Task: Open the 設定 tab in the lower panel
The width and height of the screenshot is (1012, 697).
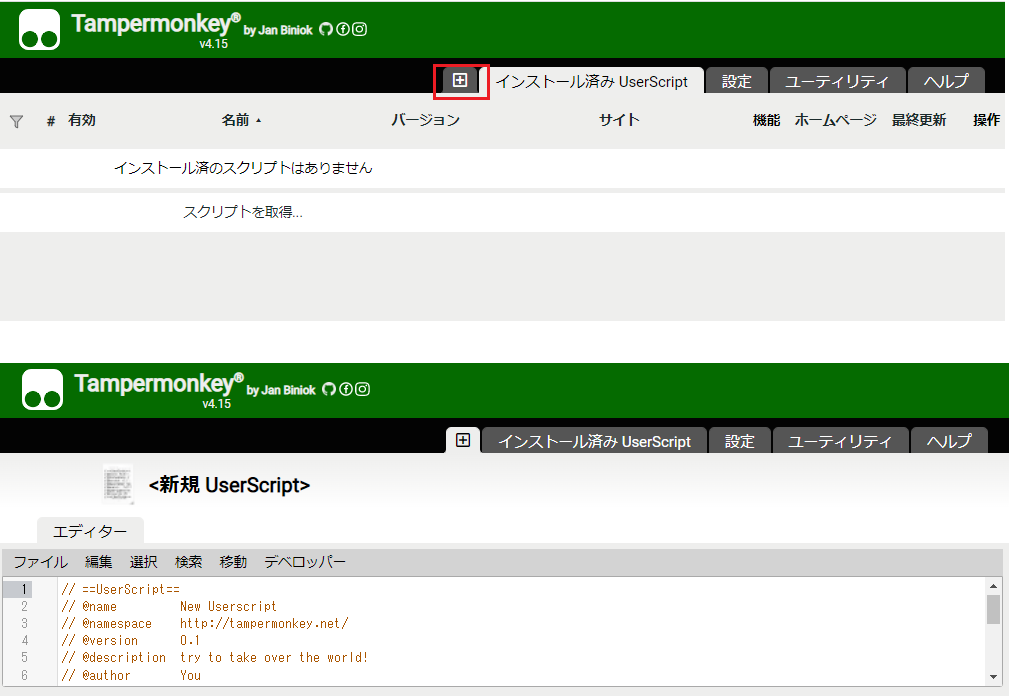Action: [x=740, y=441]
